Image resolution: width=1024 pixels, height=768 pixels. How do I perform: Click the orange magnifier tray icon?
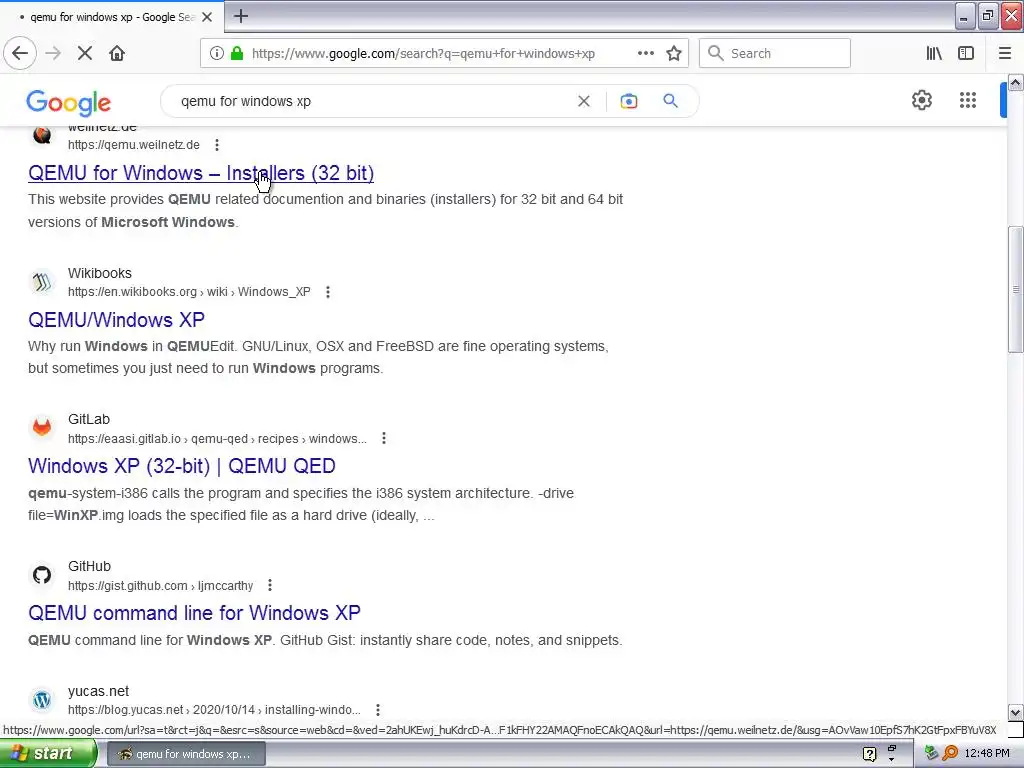click(950, 754)
